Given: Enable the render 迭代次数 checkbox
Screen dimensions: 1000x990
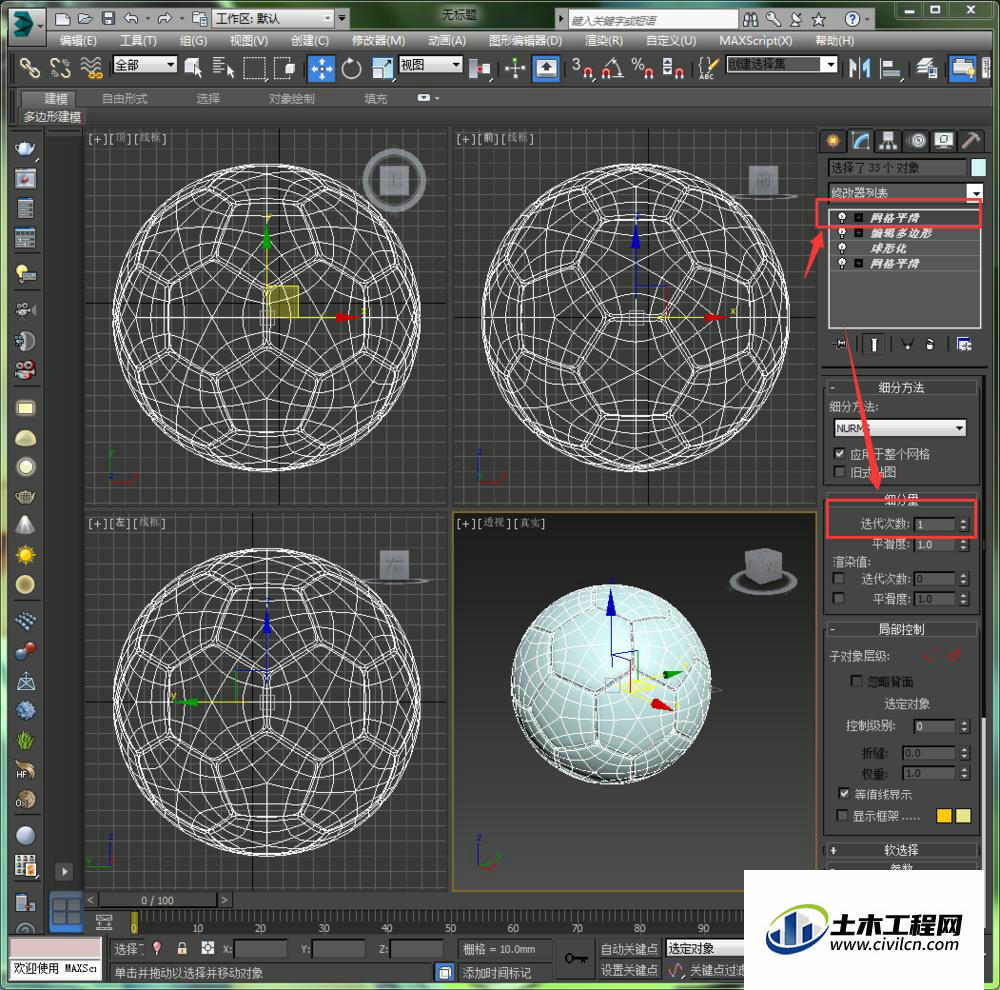Looking at the screenshot, I should pos(839,578).
